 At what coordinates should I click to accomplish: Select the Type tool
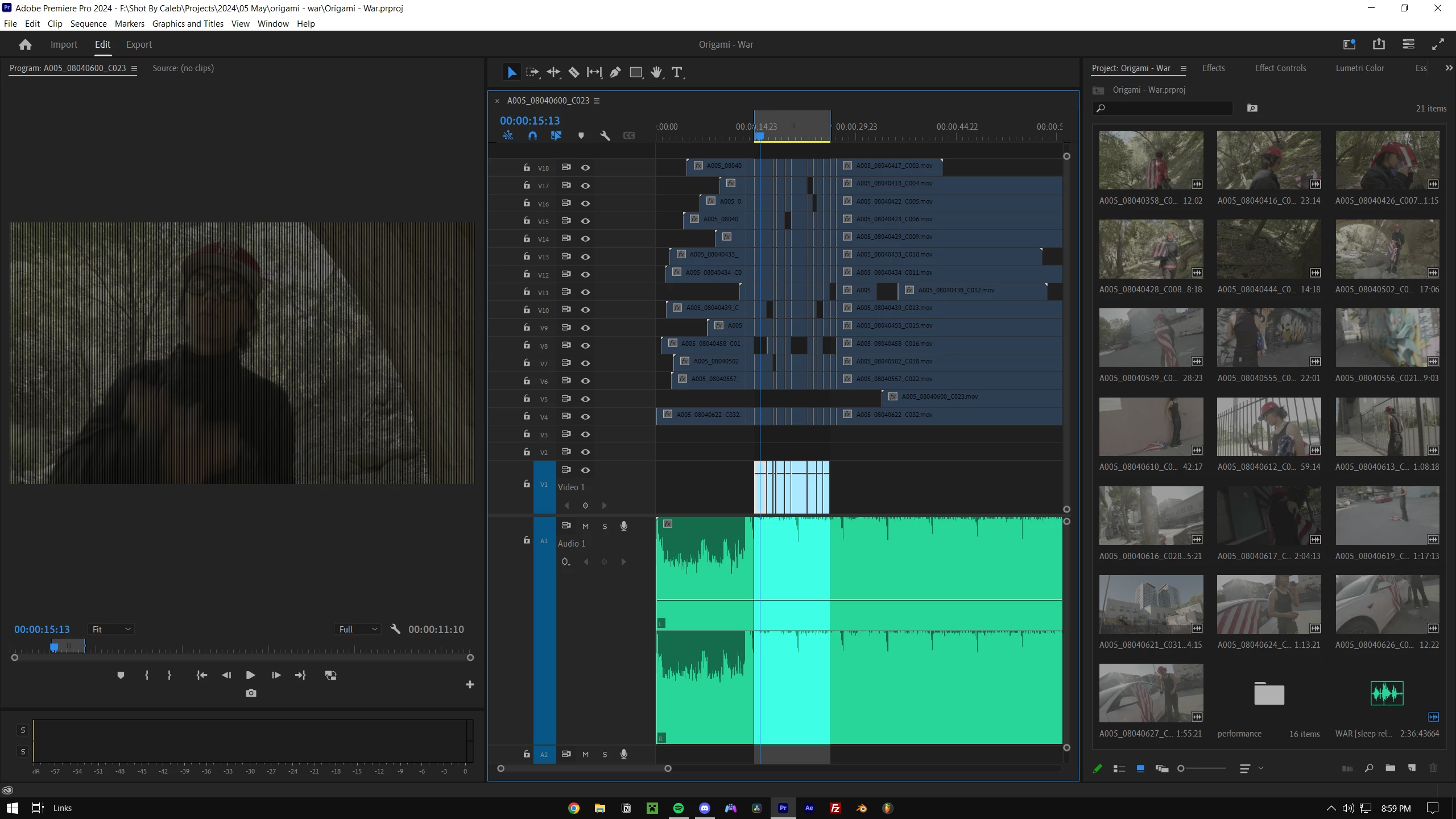pyautogui.click(x=676, y=72)
